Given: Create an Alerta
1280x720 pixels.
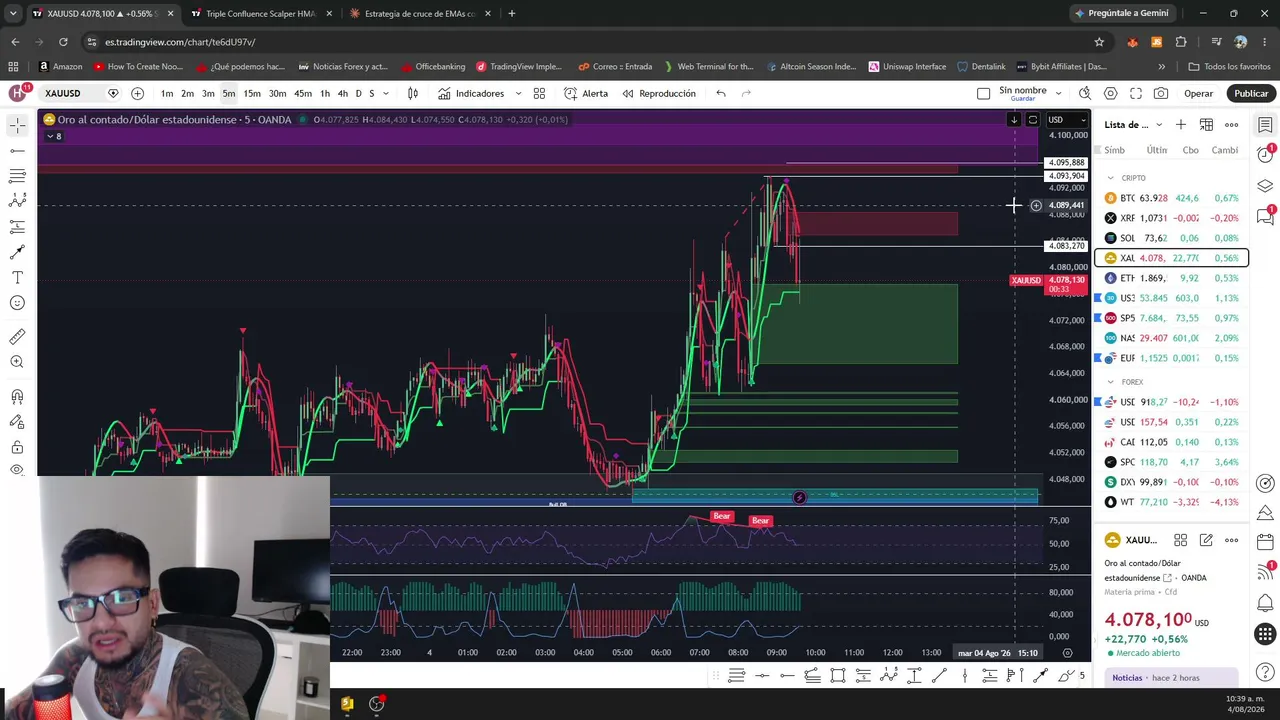Looking at the screenshot, I should 585,93.
